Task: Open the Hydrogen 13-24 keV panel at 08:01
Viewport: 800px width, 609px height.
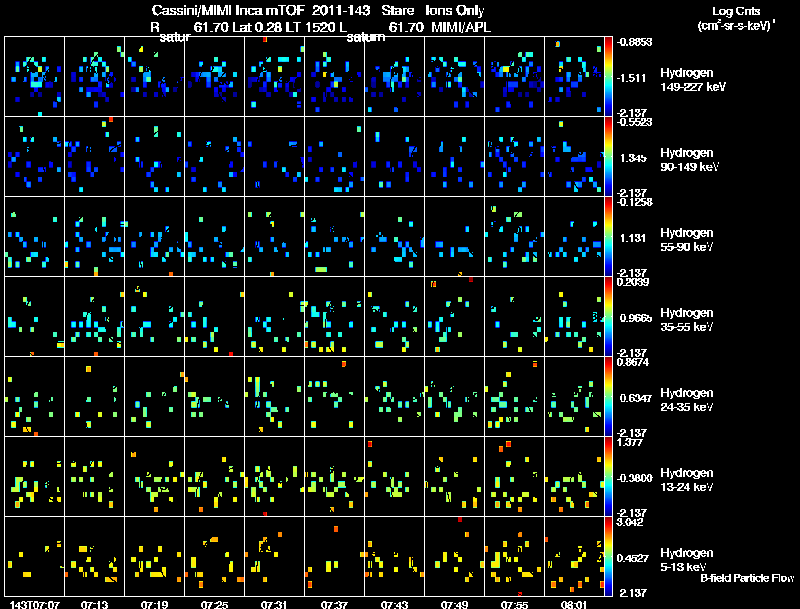Action: (x=574, y=477)
